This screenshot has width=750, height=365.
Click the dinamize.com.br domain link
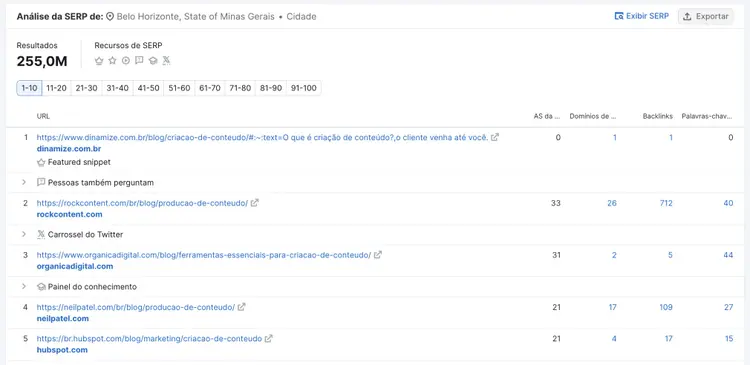69,149
